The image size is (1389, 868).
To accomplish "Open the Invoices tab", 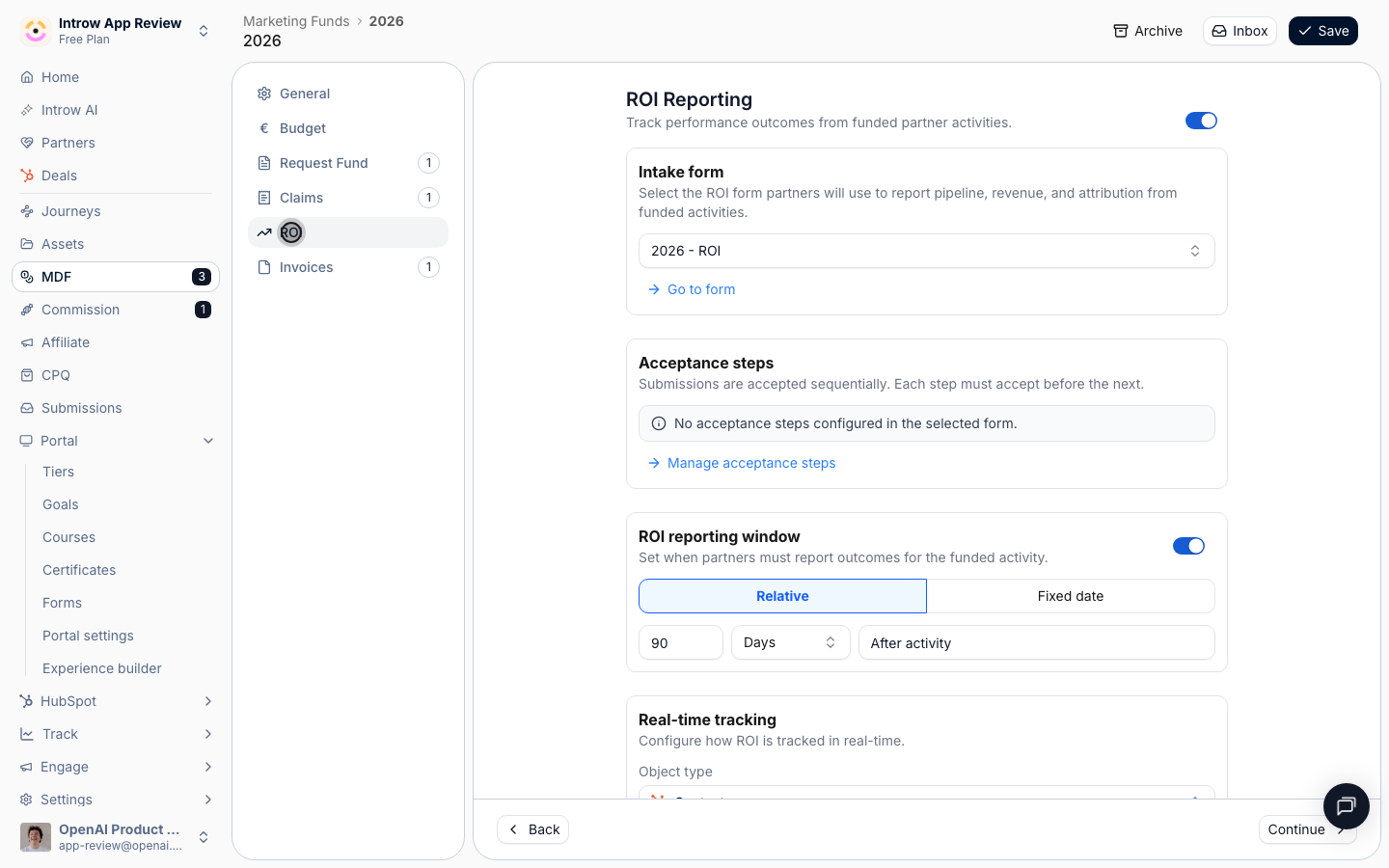I will pos(348,267).
